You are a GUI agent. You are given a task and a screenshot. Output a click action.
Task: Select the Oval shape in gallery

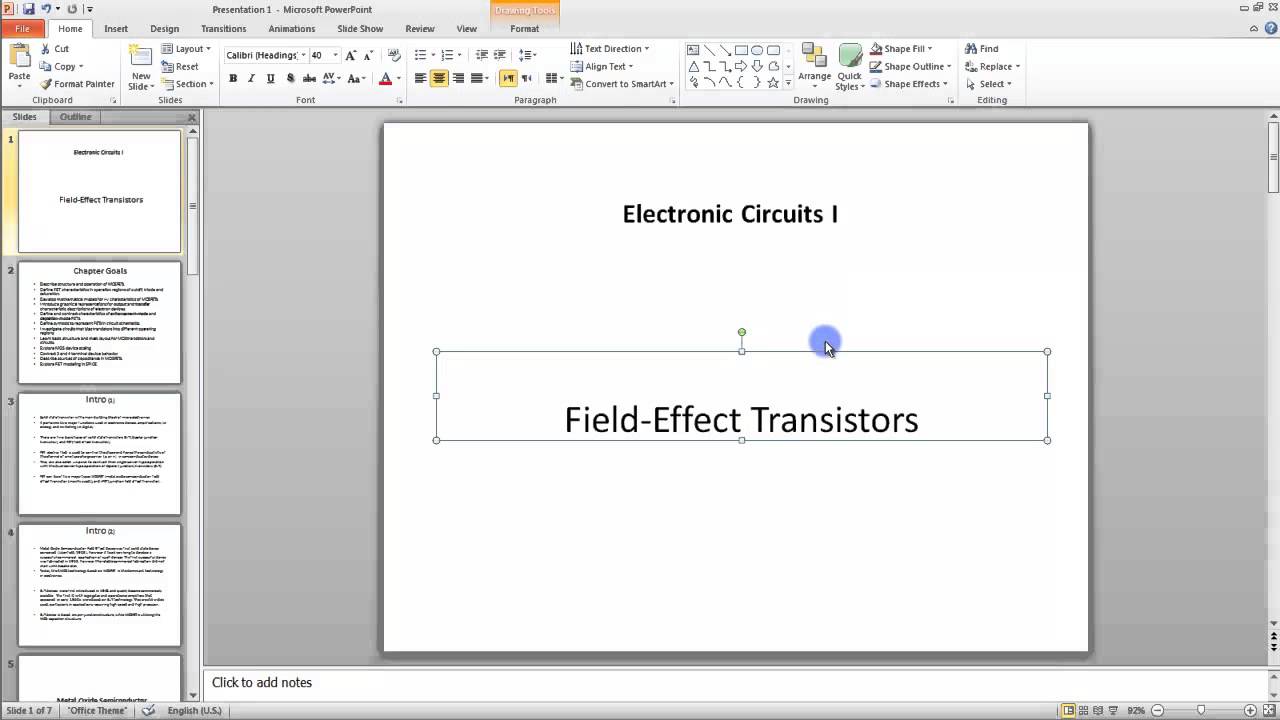757,50
